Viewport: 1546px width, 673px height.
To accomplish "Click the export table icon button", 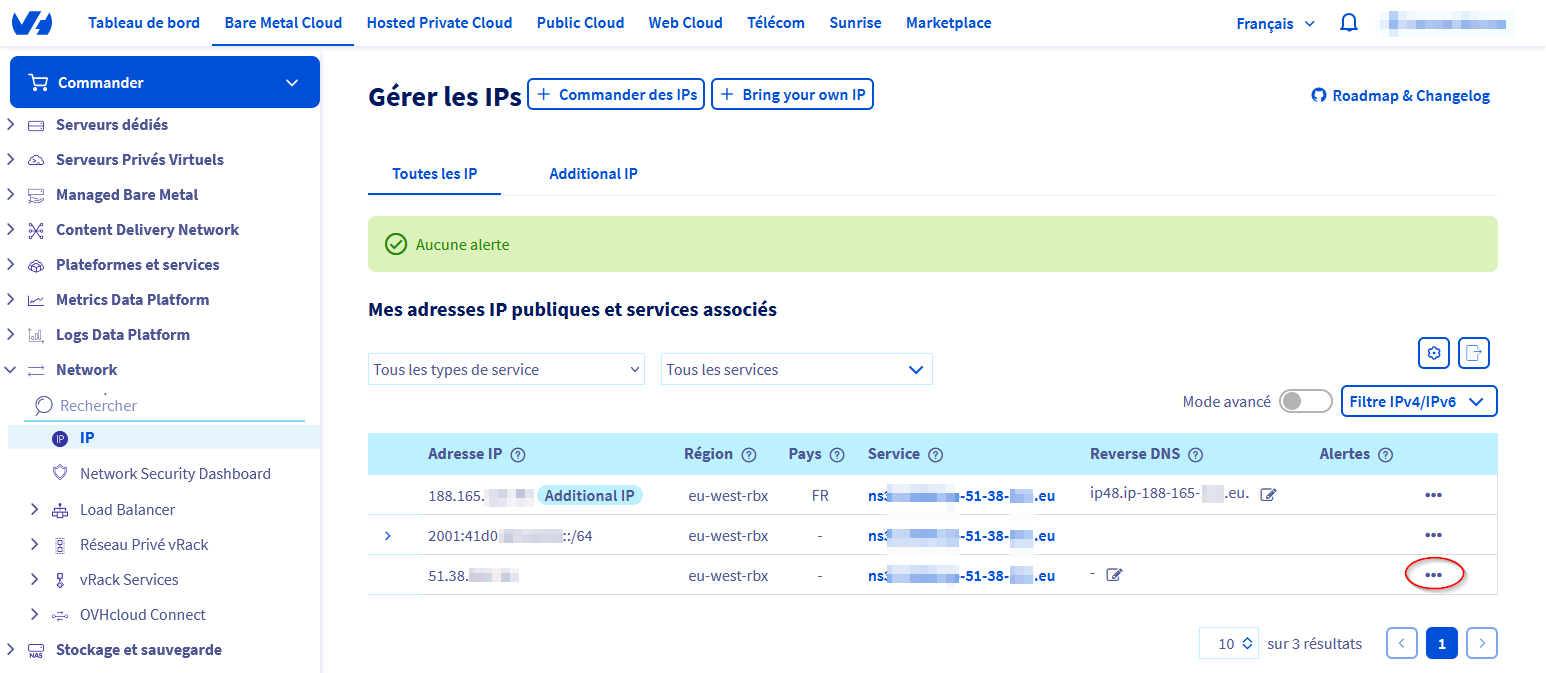I will pyautogui.click(x=1474, y=353).
